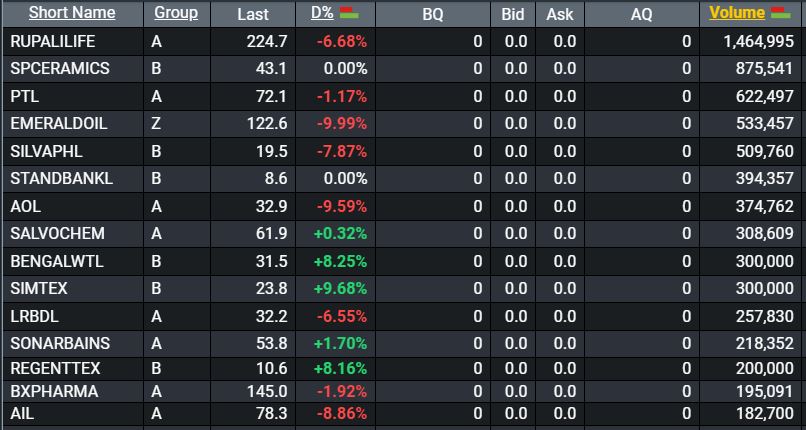Viewport: 806px width, 430px height.
Task: Select the BQ column header
Action: pyautogui.click(x=433, y=14)
